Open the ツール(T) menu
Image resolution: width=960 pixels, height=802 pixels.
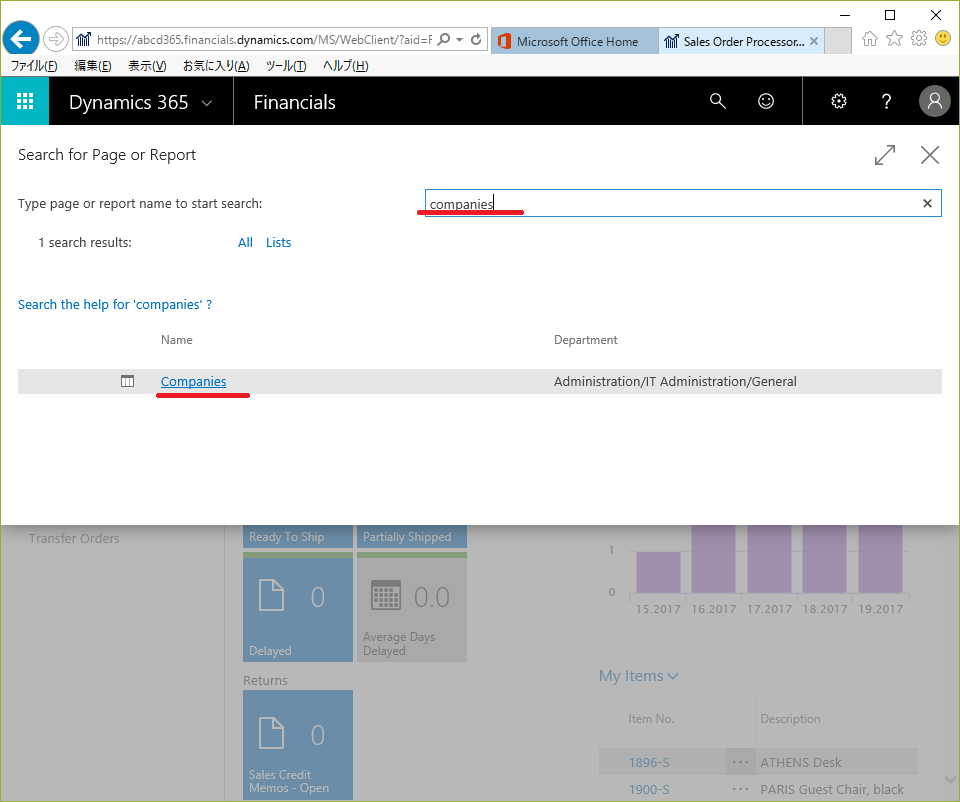pyautogui.click(x=286, y=66)
